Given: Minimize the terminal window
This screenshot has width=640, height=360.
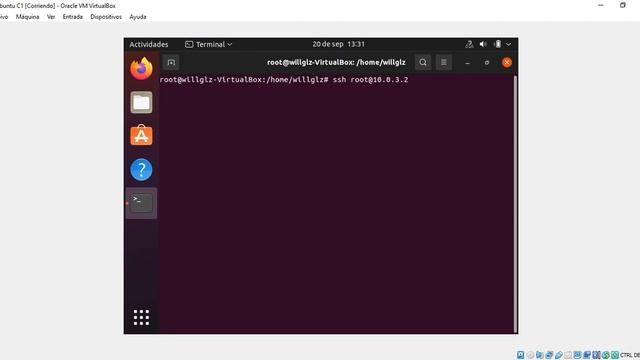Looking at the screenshot, I should (467, 62).
